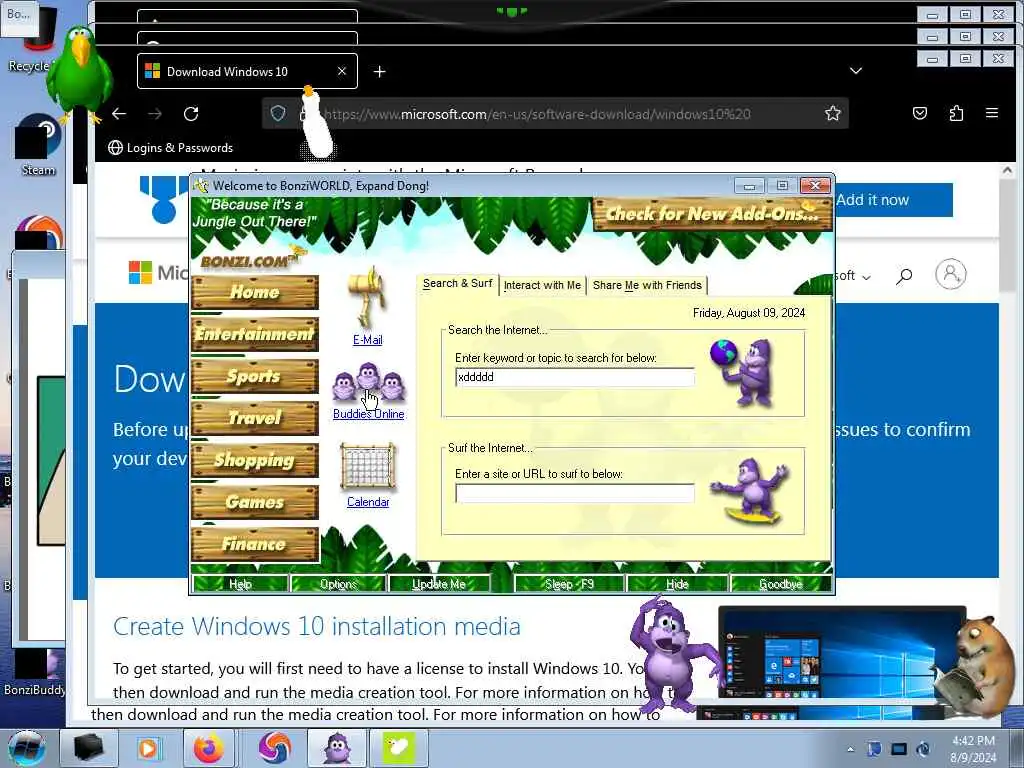The image size is (1024, 768).
Task: Open the E-Mail trumpet icon in BonziWORLD
Action: [368, 299]
